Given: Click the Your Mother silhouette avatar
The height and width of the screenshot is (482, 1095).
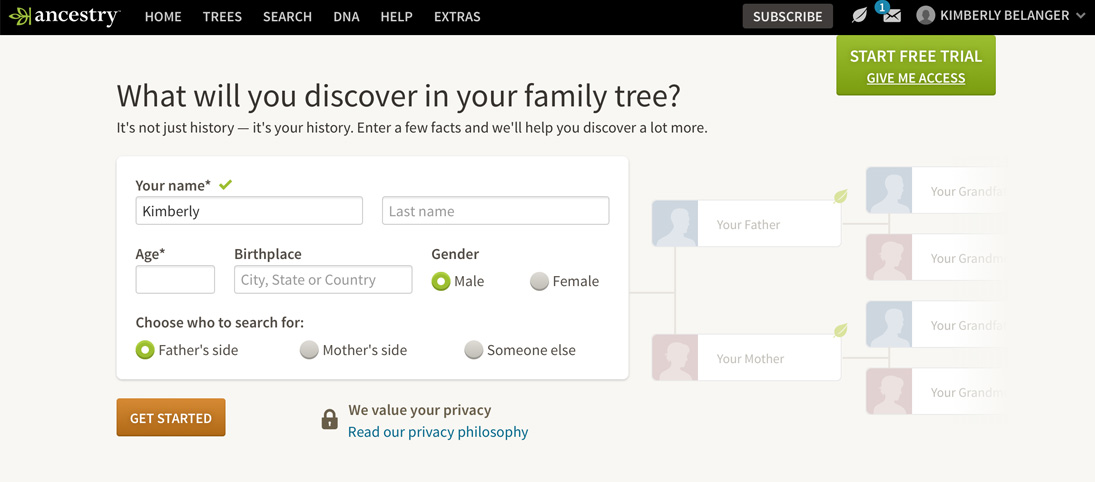Looking at the screenshot, I should 675,358.
